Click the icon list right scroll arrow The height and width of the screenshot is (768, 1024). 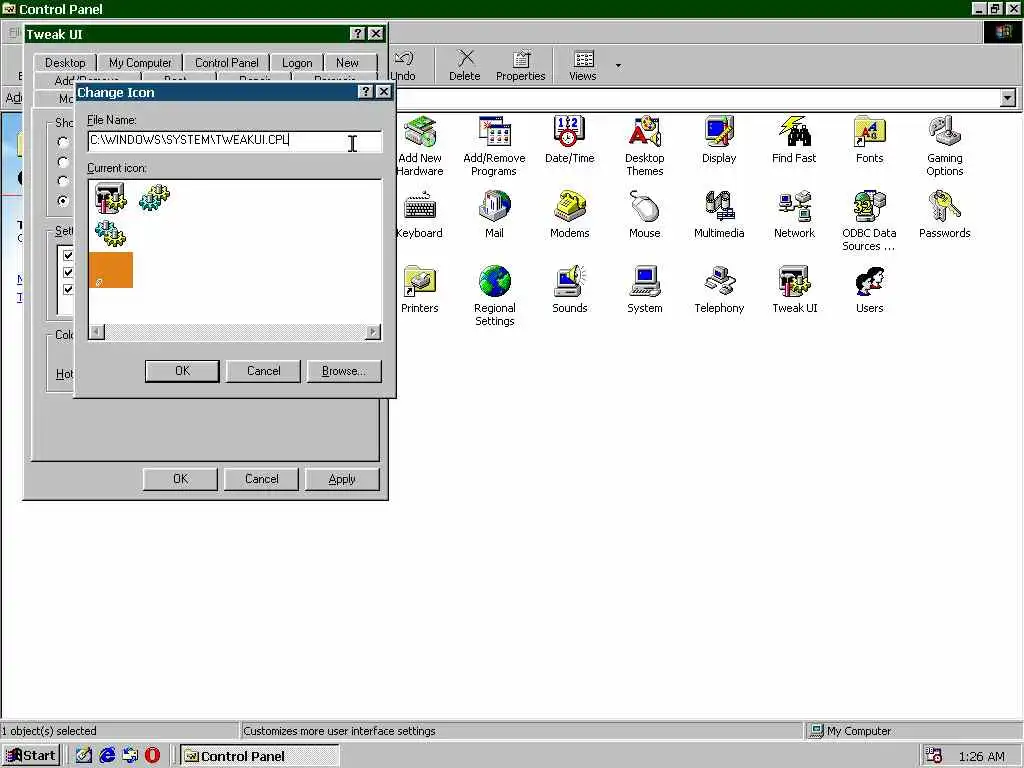click(372, 332)
